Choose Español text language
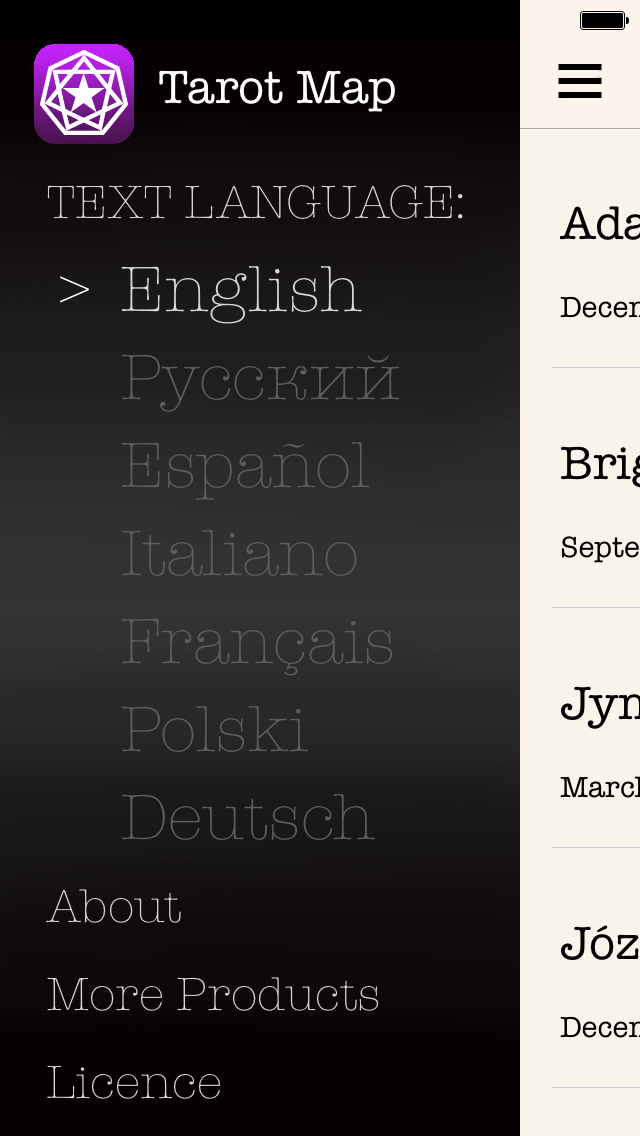Screen dimensions: 640x1136 245,466
